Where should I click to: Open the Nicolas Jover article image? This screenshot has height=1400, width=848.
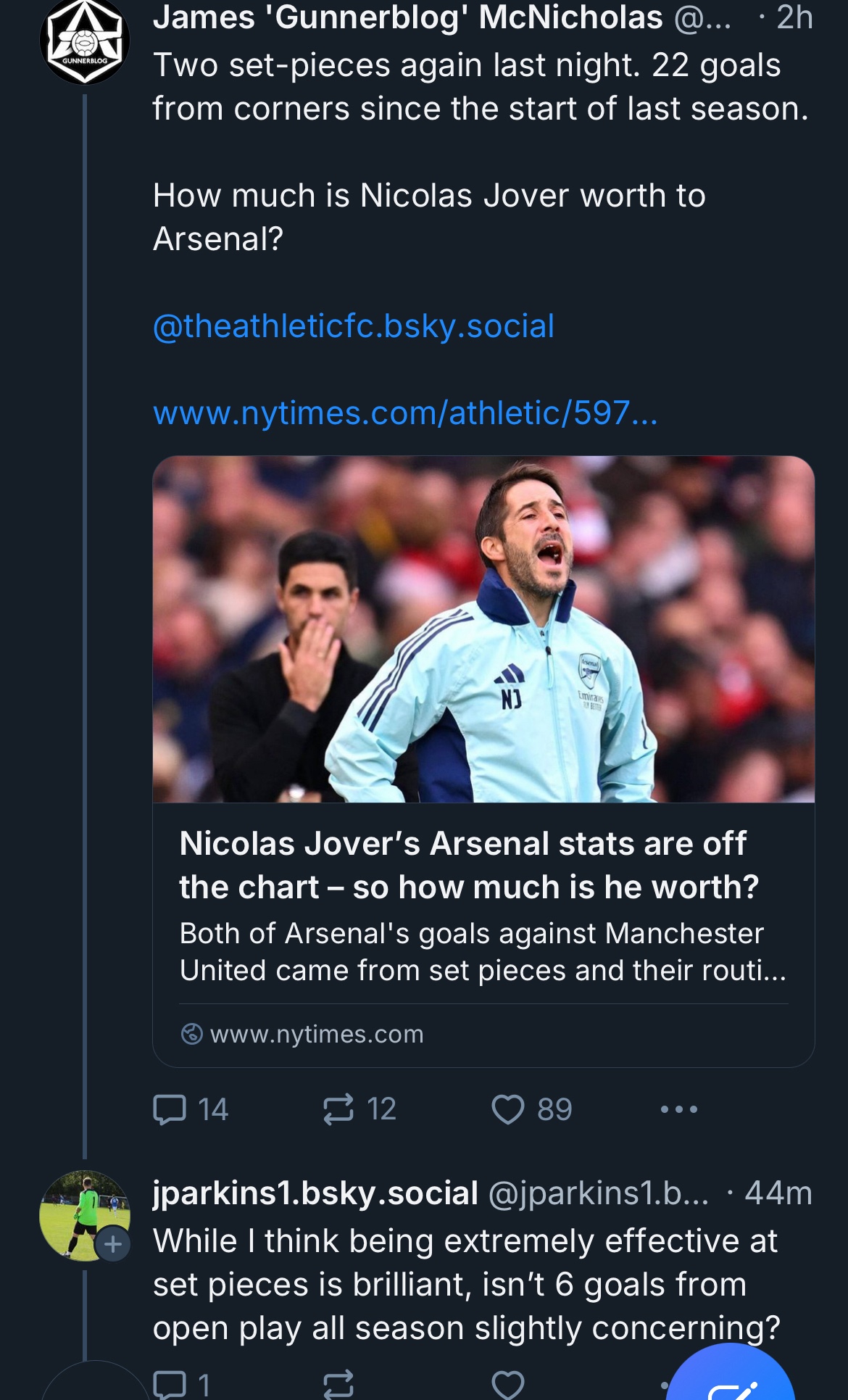(x=483, y=629)
